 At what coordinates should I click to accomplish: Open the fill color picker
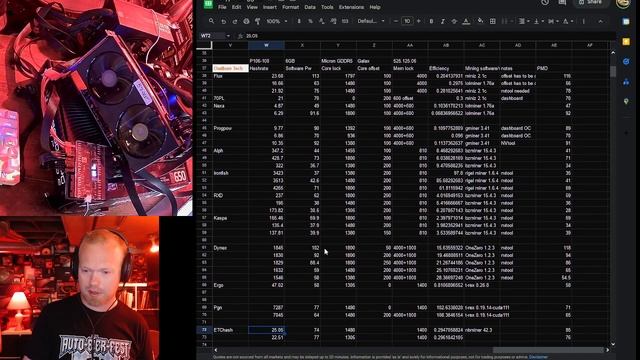pyautogui.click(x=480, y=21)
